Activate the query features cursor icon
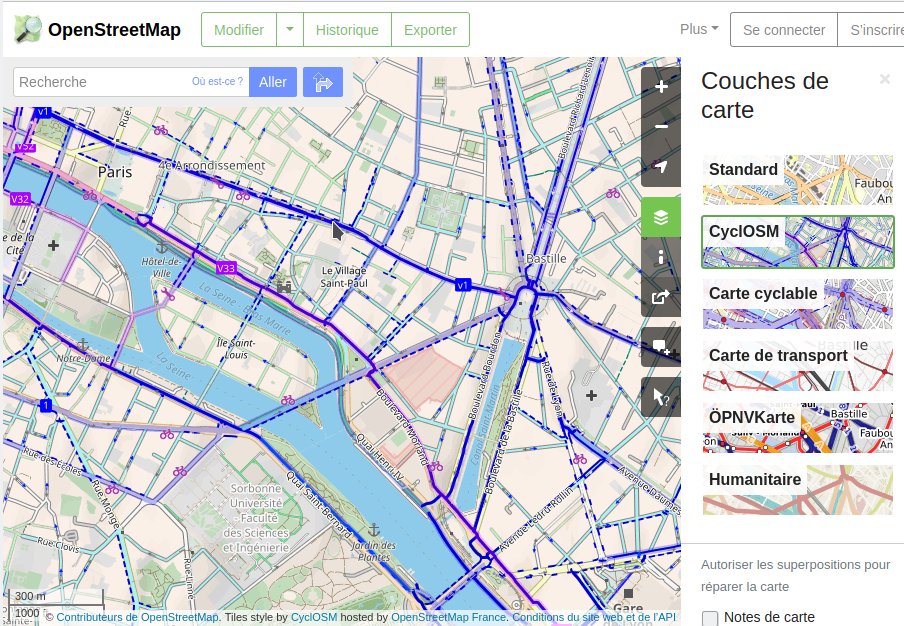 (661, 397)
